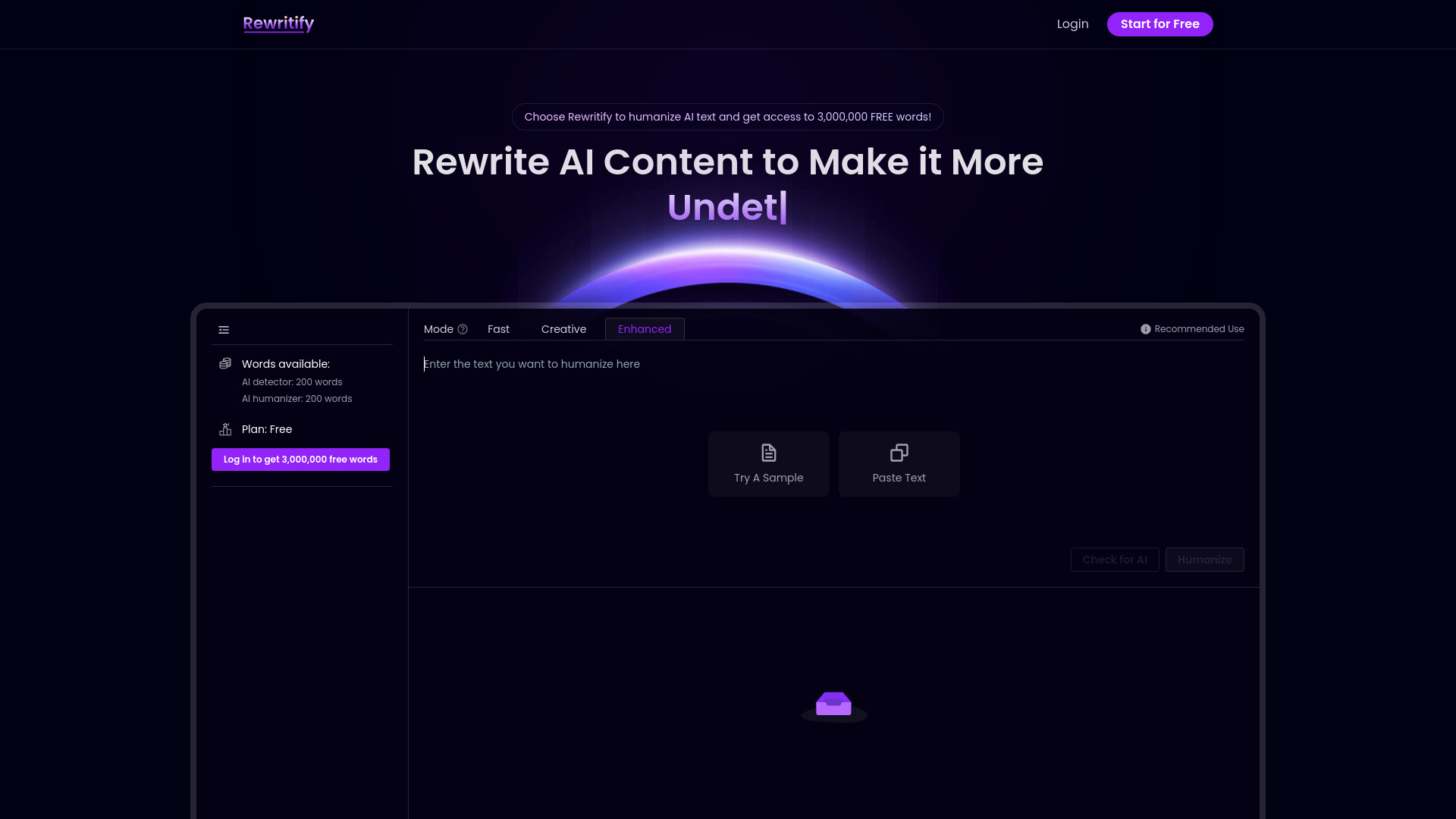Click the info icon next to Recommended Use

pyautogui.click(x=1145, y=329)
